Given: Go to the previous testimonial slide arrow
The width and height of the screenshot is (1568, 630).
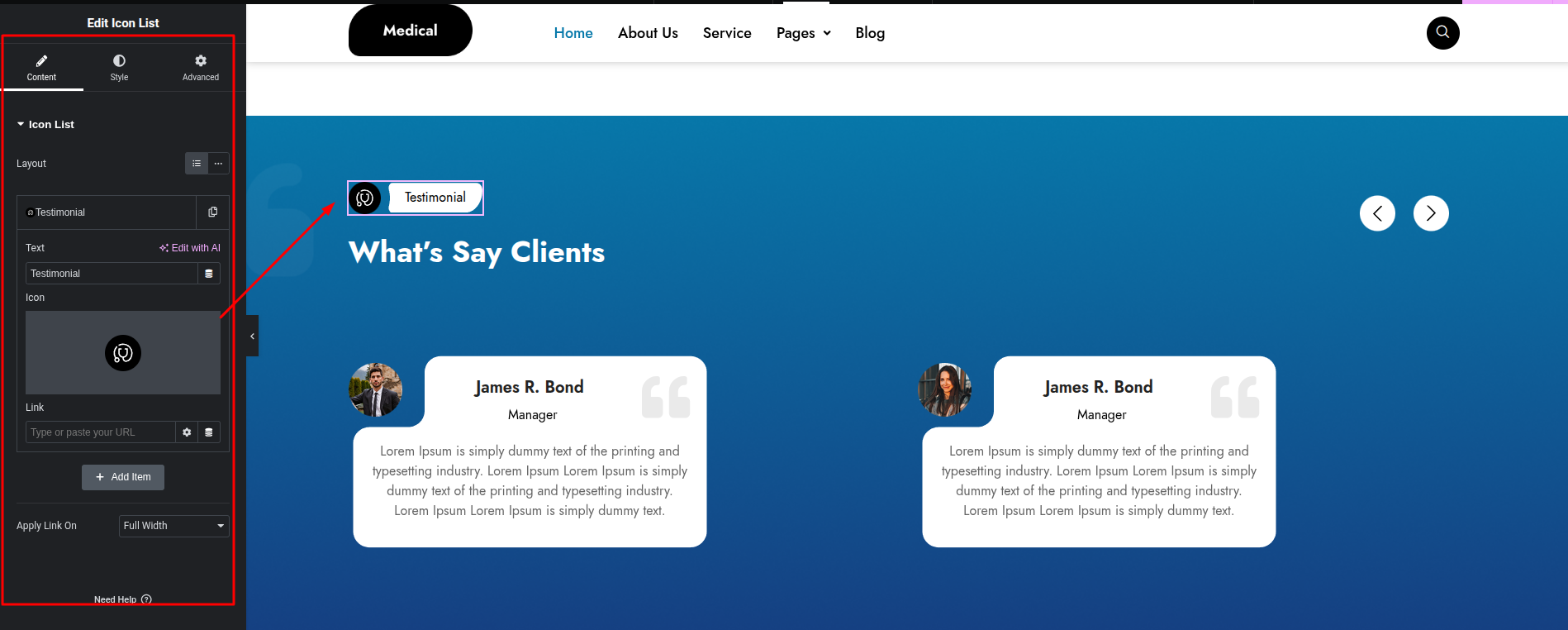Looking at the screenshot, I should (1377, 213).
